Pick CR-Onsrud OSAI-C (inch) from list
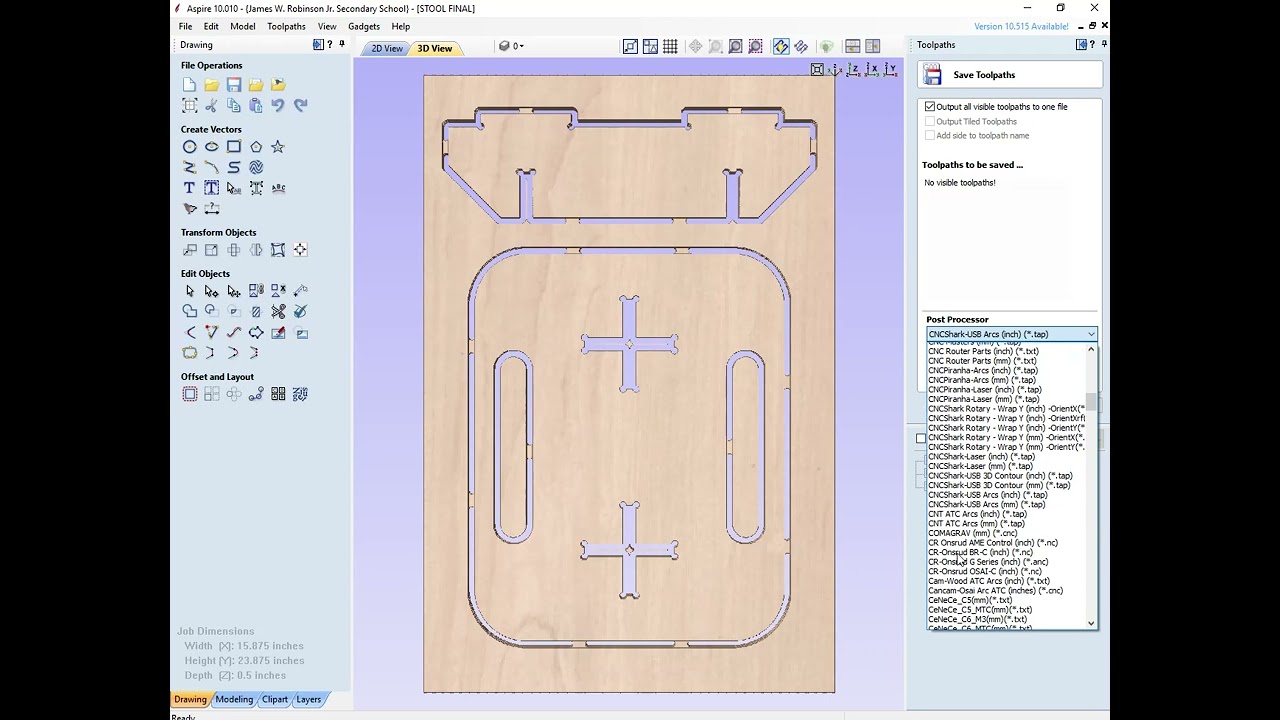 coord(984,571)
